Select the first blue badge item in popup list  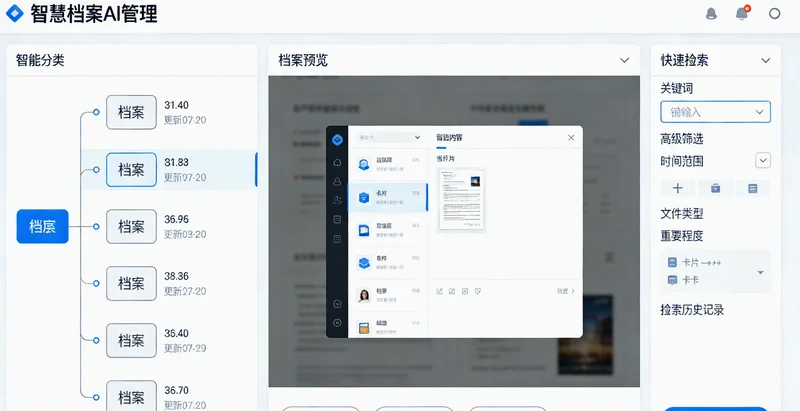pyautogui.click(x=388, y=164)
